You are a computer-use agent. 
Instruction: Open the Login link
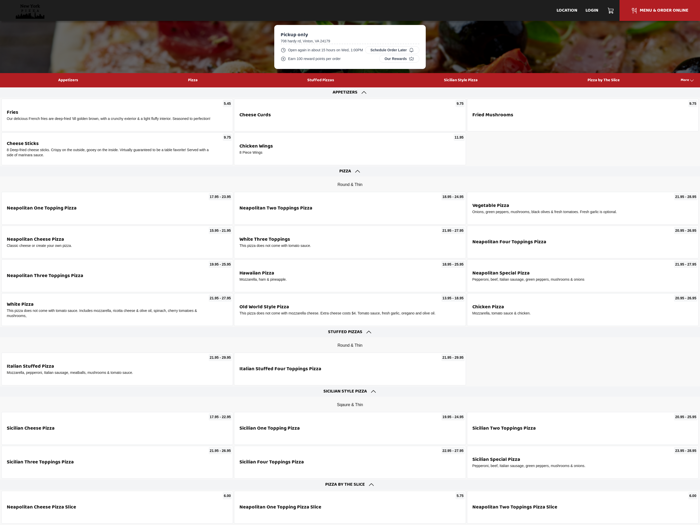coord(592,10)
